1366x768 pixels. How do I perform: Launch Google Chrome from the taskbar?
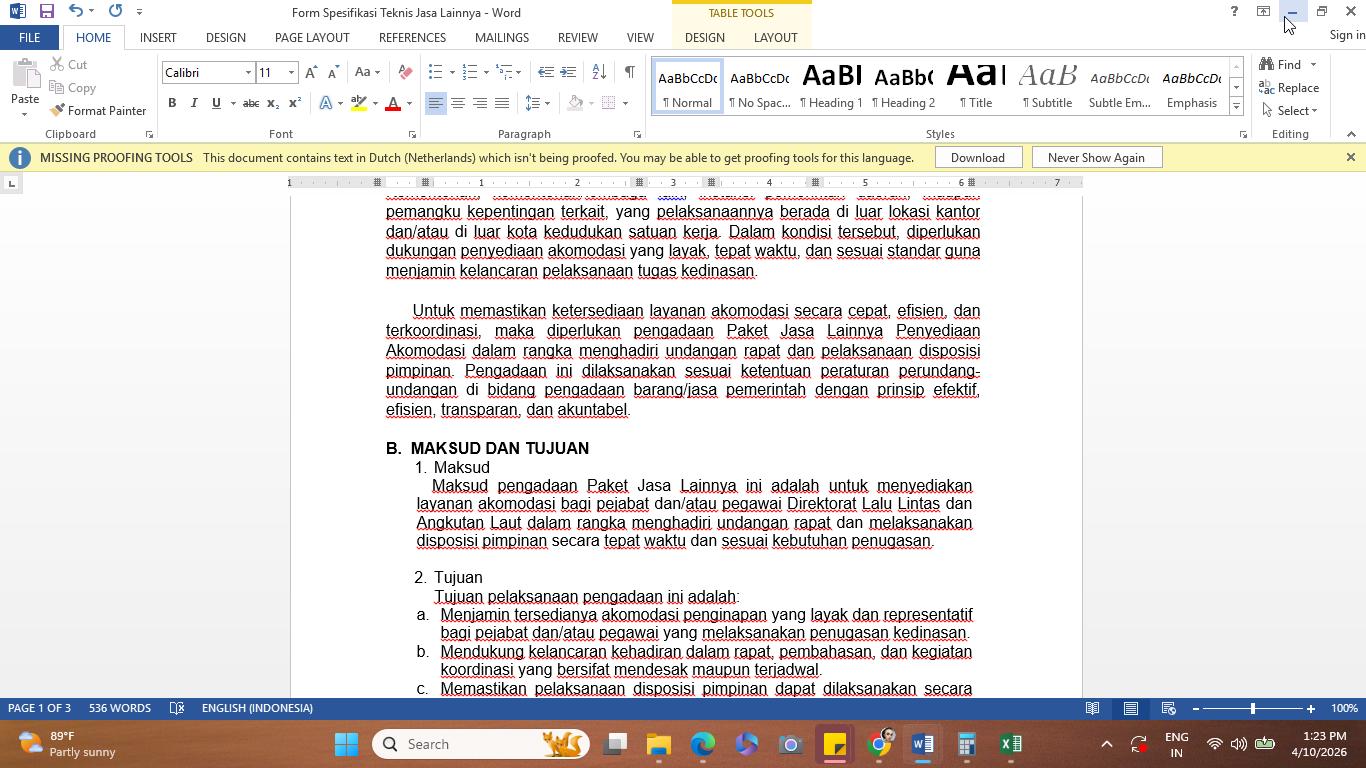pos(879,744)
